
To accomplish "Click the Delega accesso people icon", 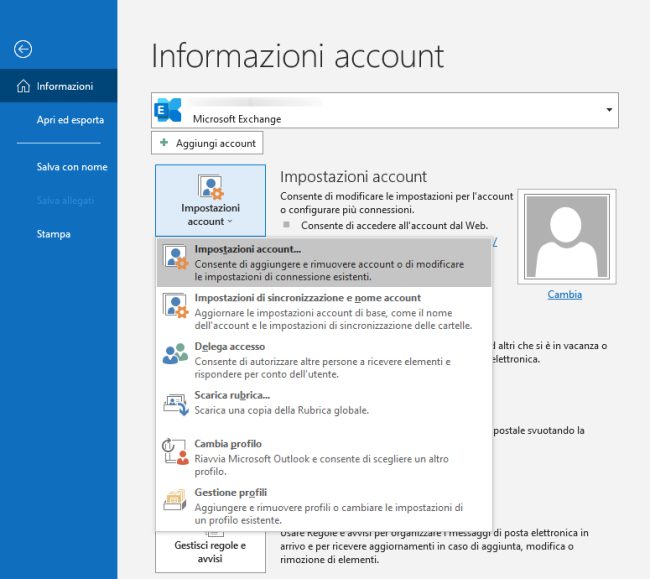I will click(x=175, y=354).
